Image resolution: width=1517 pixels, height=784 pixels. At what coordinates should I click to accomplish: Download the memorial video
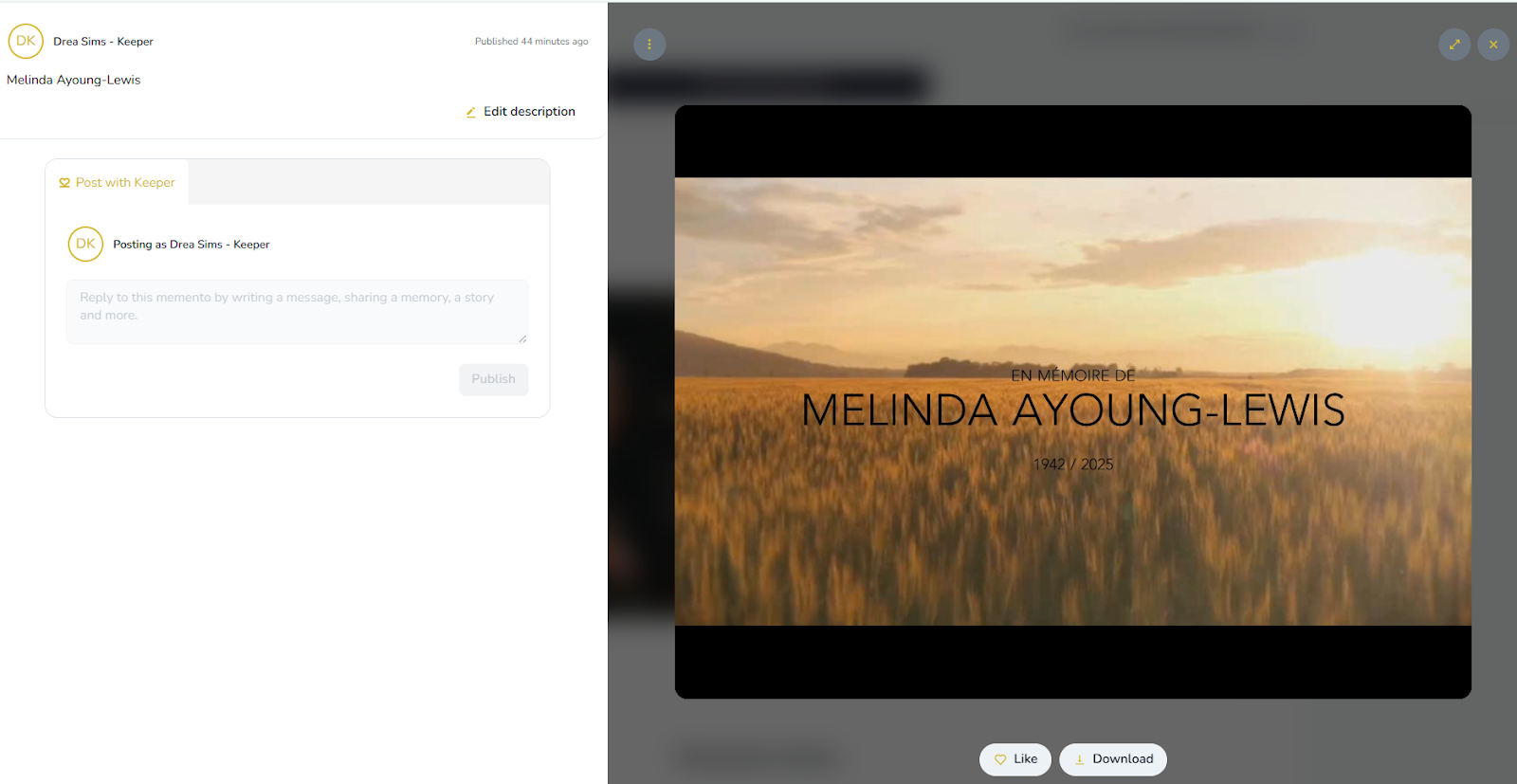point(1113,759)
